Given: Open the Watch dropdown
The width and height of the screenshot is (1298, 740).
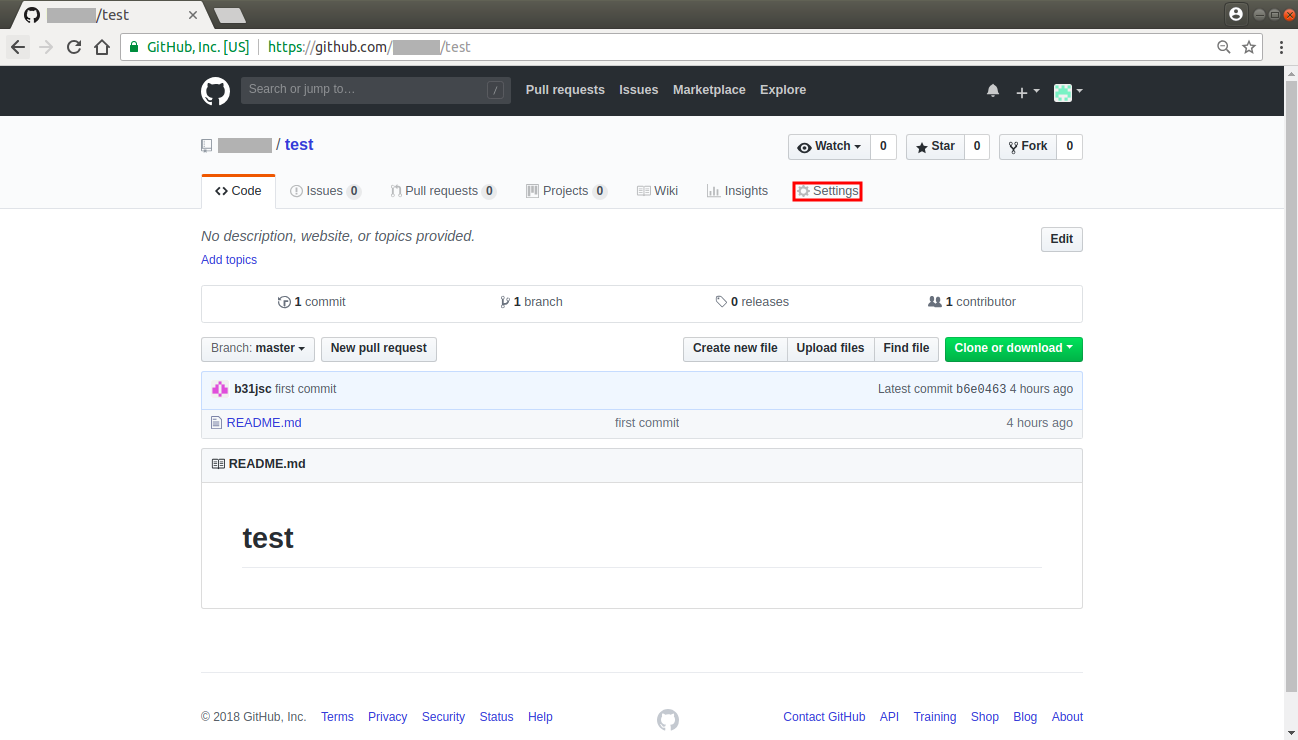Looking at the screenshot, I should 829,147.
